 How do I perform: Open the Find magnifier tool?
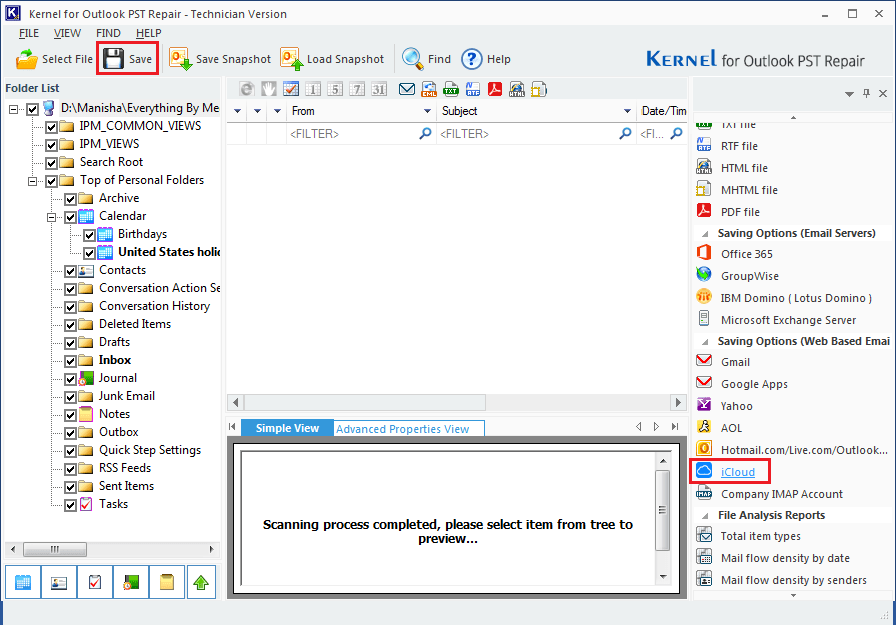pyautogui.click(x=412, y=59)
